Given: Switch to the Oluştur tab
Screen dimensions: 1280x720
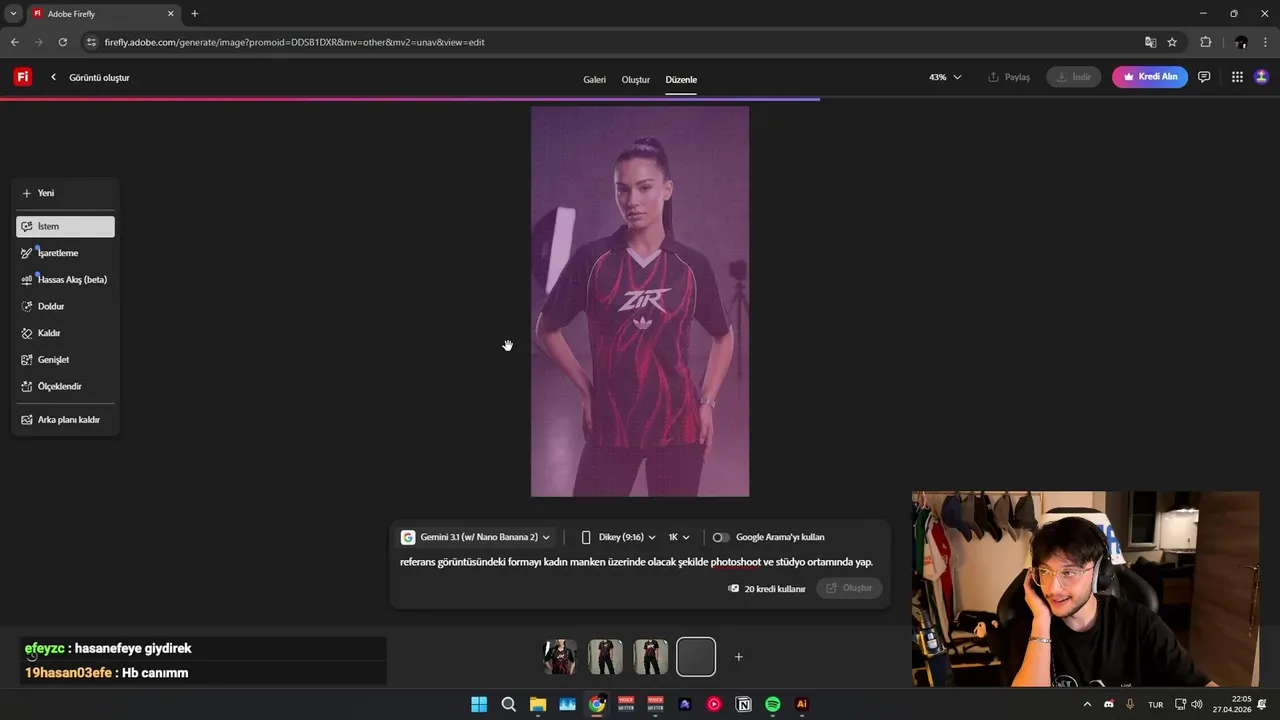Looking at the screenshot, I should (635, 79).
